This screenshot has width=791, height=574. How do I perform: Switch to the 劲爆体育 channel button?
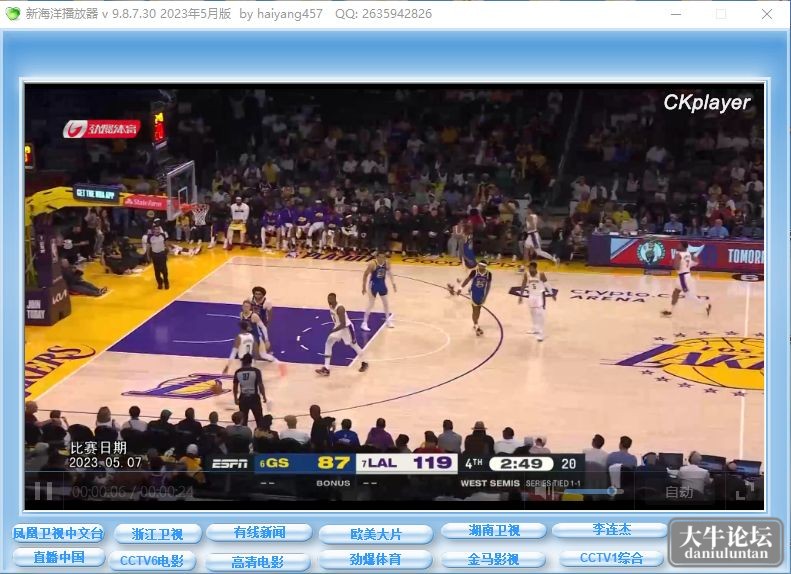(375, 559)
